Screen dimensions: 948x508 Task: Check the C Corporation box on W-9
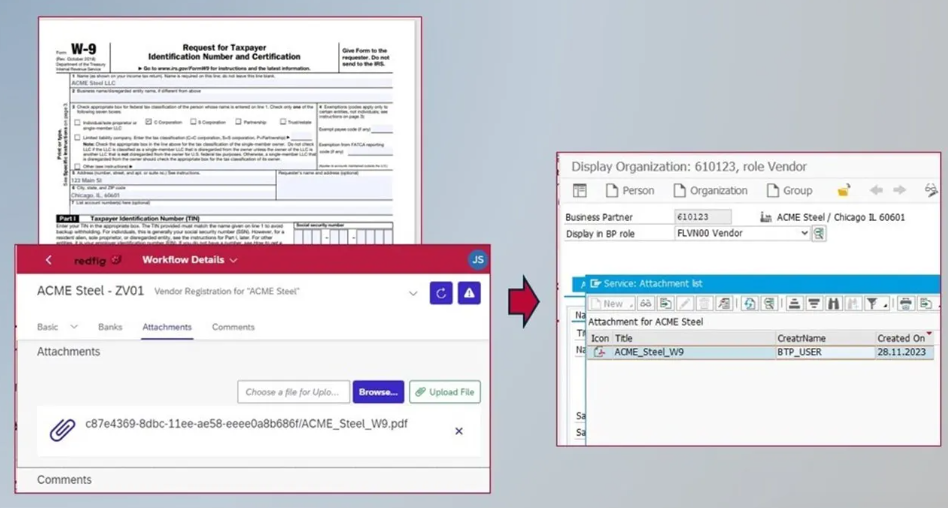coord(148,123)
